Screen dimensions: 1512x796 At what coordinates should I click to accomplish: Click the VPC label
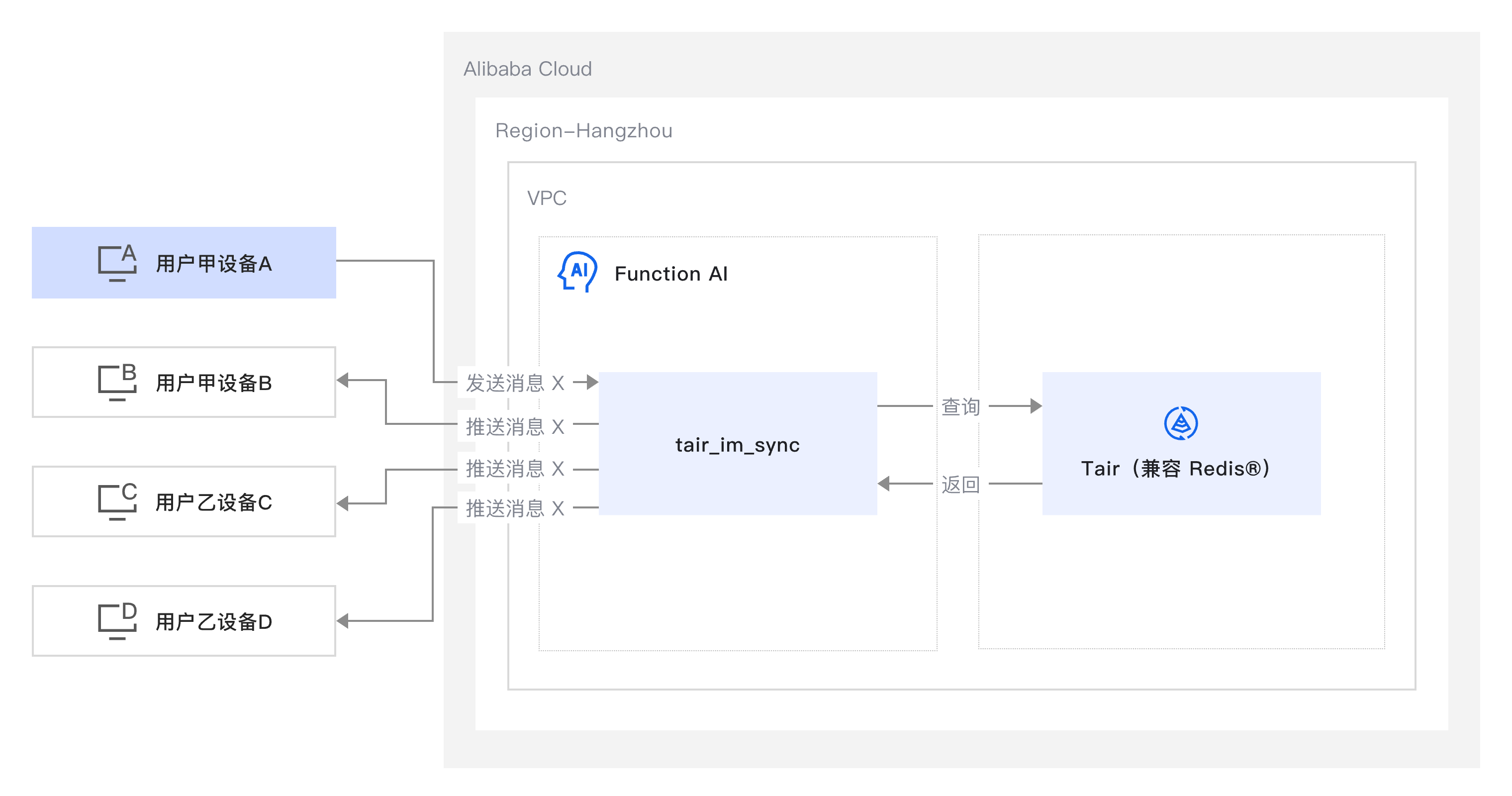click(547, 198)
